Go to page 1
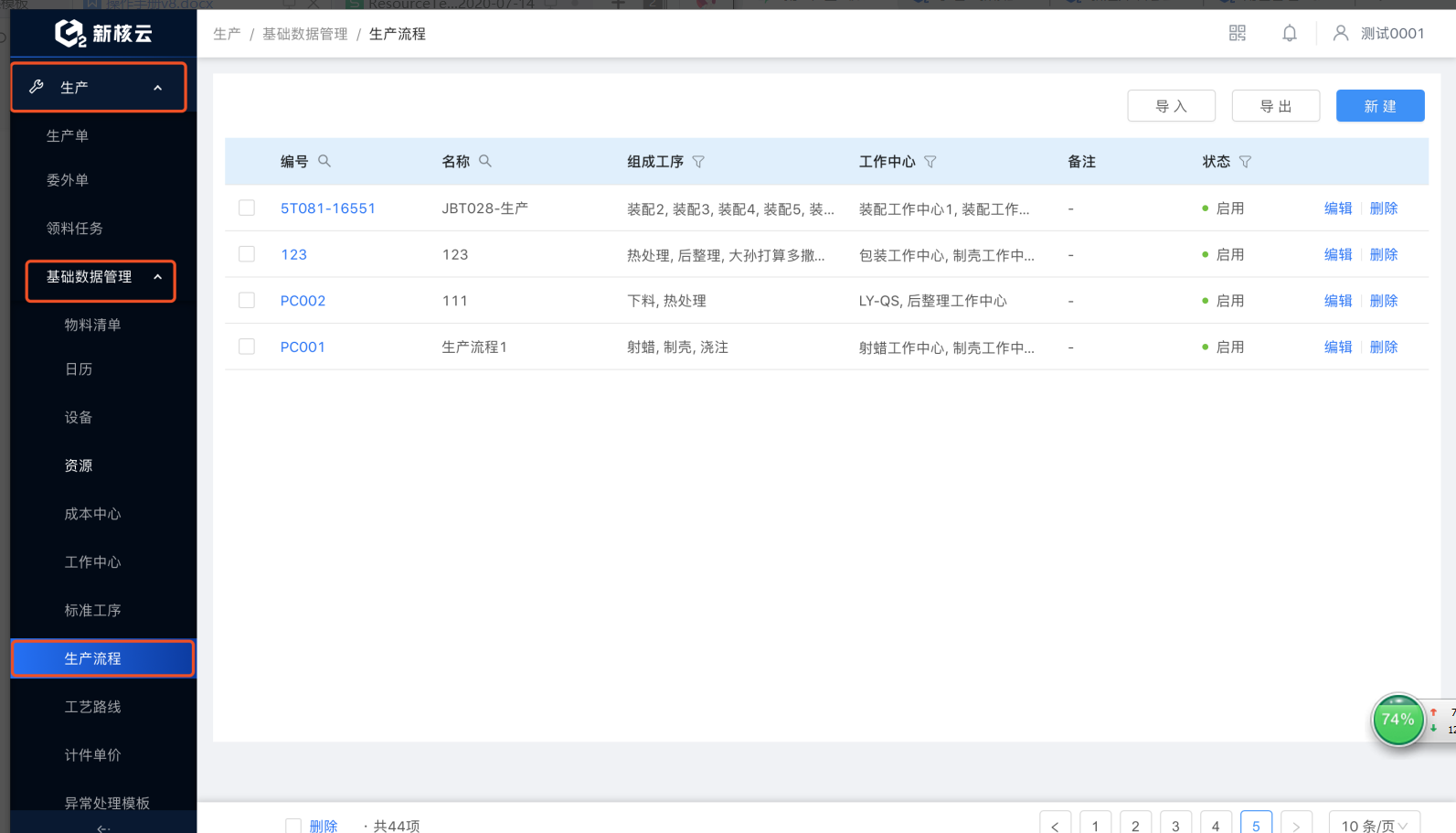The height and width of the screenshot is (833, 1456). point(1095,824)
